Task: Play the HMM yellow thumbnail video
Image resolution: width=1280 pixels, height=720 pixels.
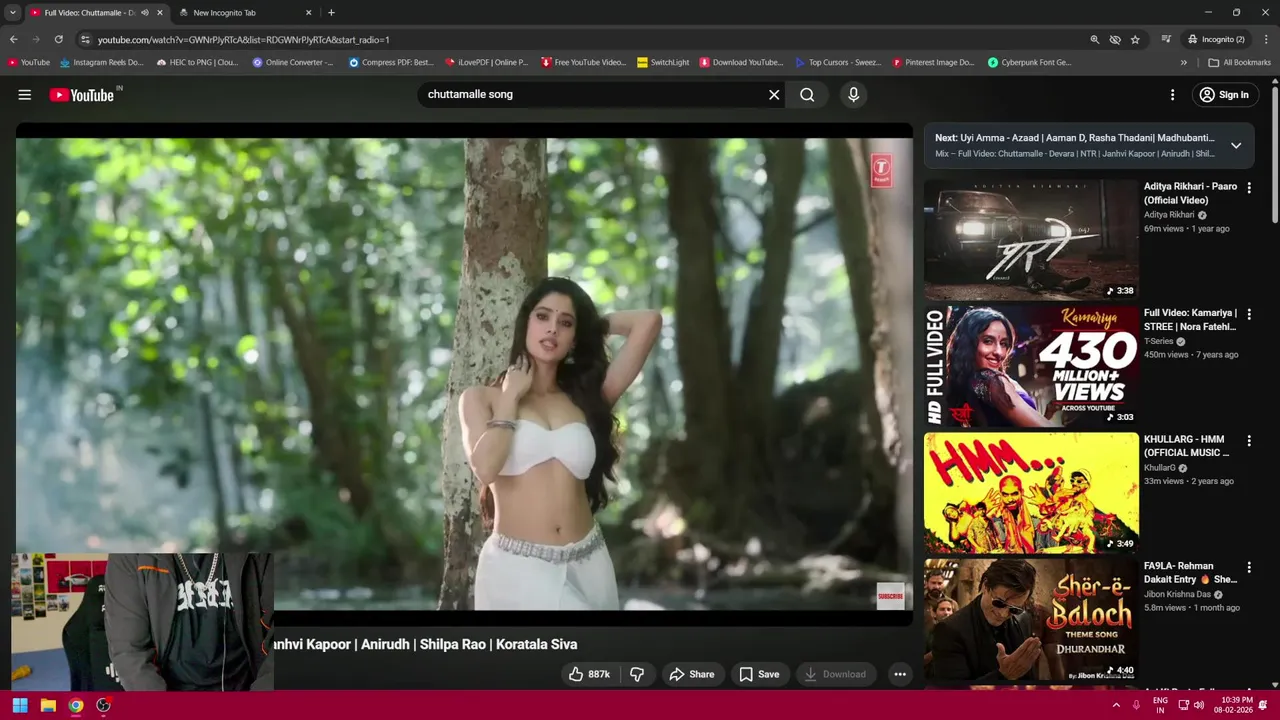Action: [x=1031, y=493]
